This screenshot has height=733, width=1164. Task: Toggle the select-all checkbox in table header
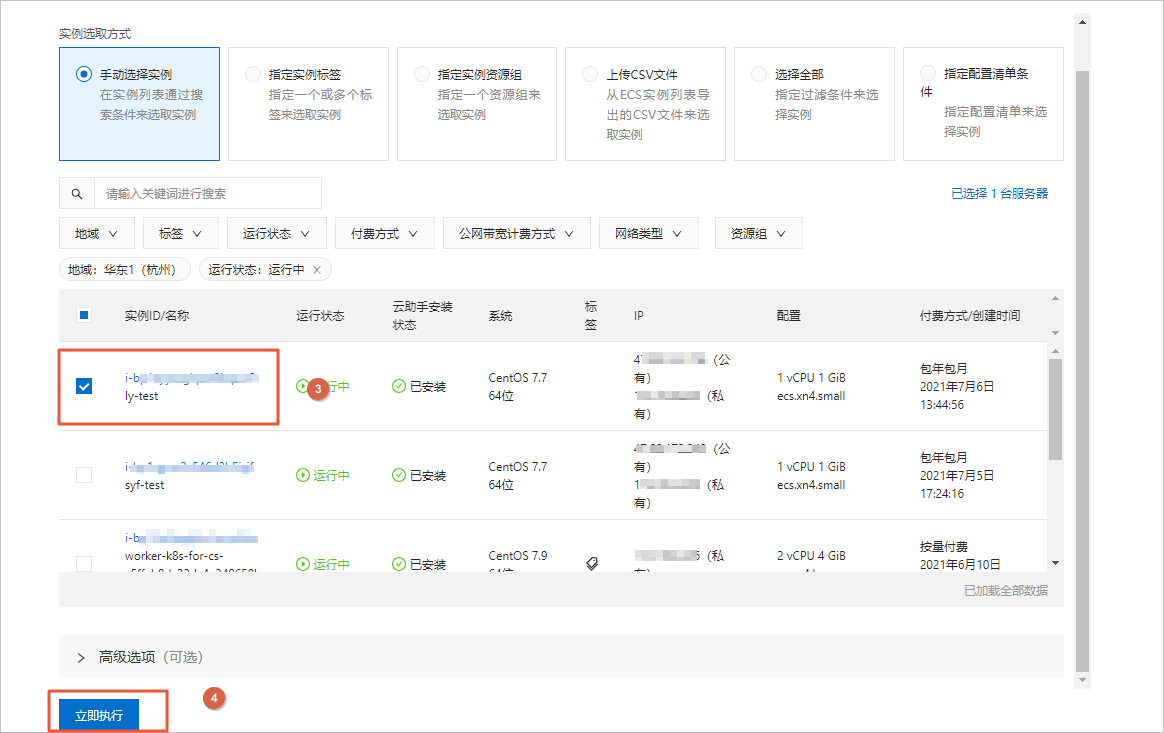pyautogui.click(x=84, y=316)
